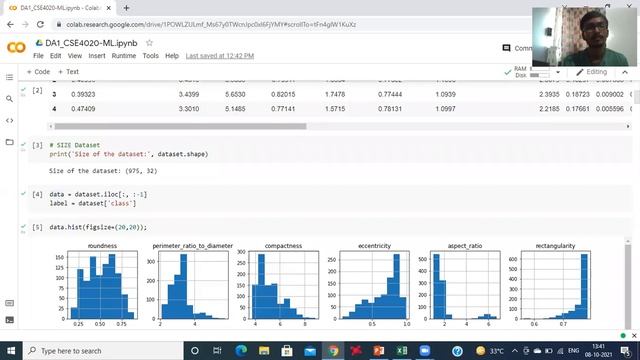Click the aspect_ratio histogram plot
The height and width of the screenshot is (360, 640).
pos(465,285)
